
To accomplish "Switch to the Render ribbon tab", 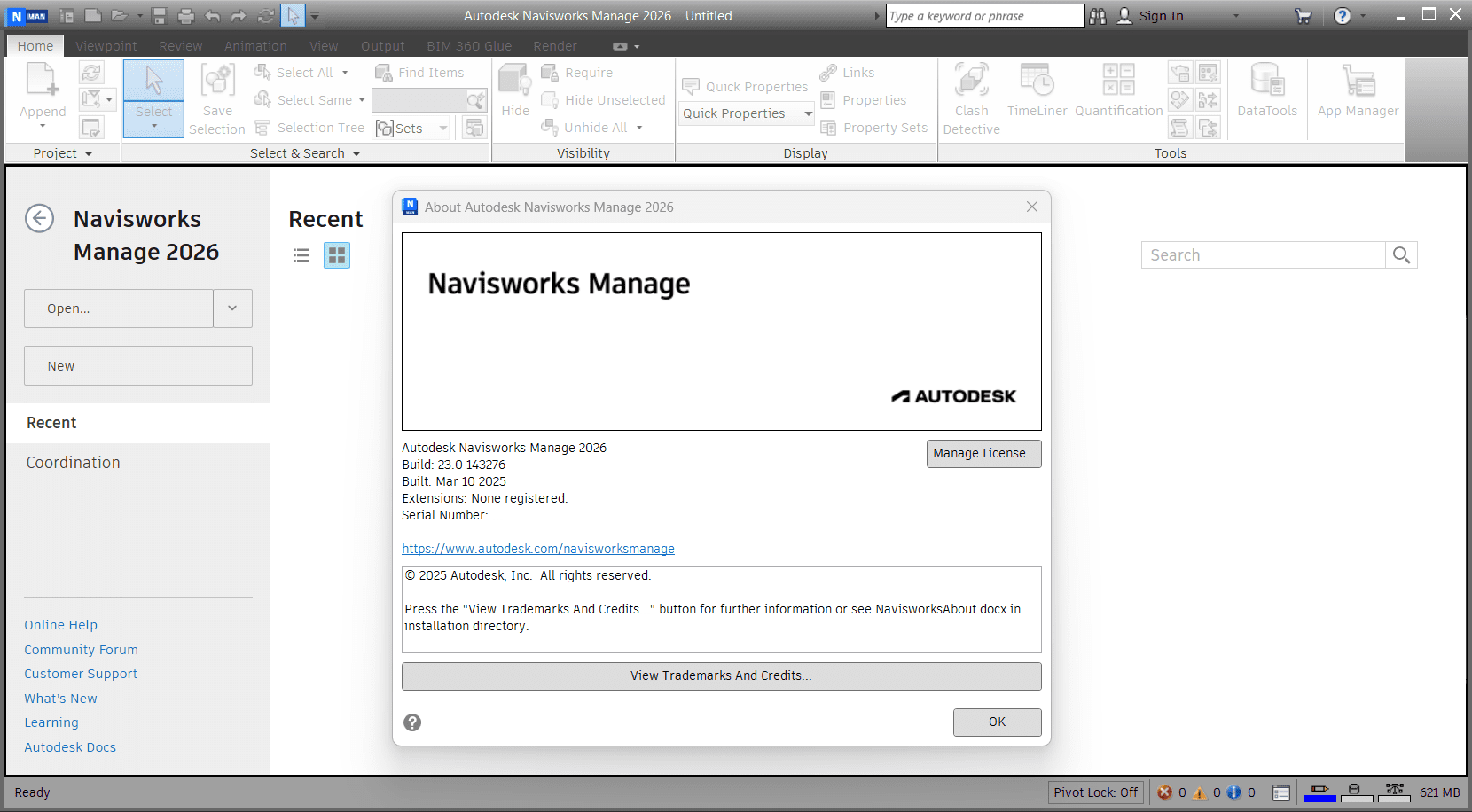I will 555,46.
